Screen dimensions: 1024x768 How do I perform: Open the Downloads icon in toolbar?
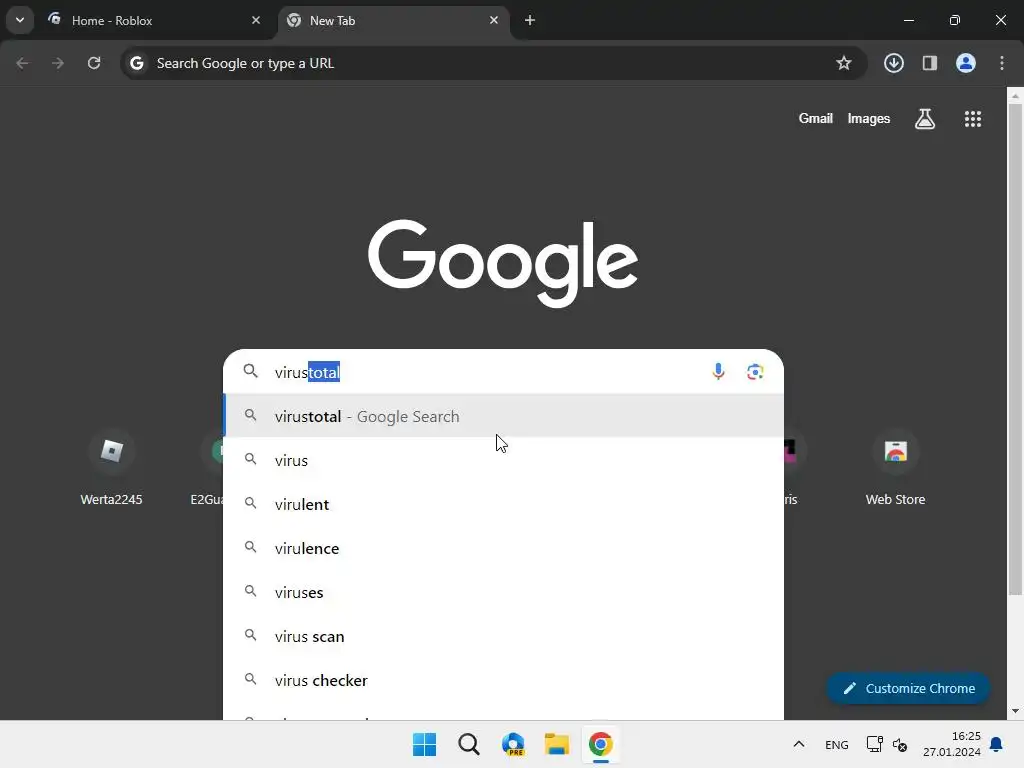coord(894,63)
